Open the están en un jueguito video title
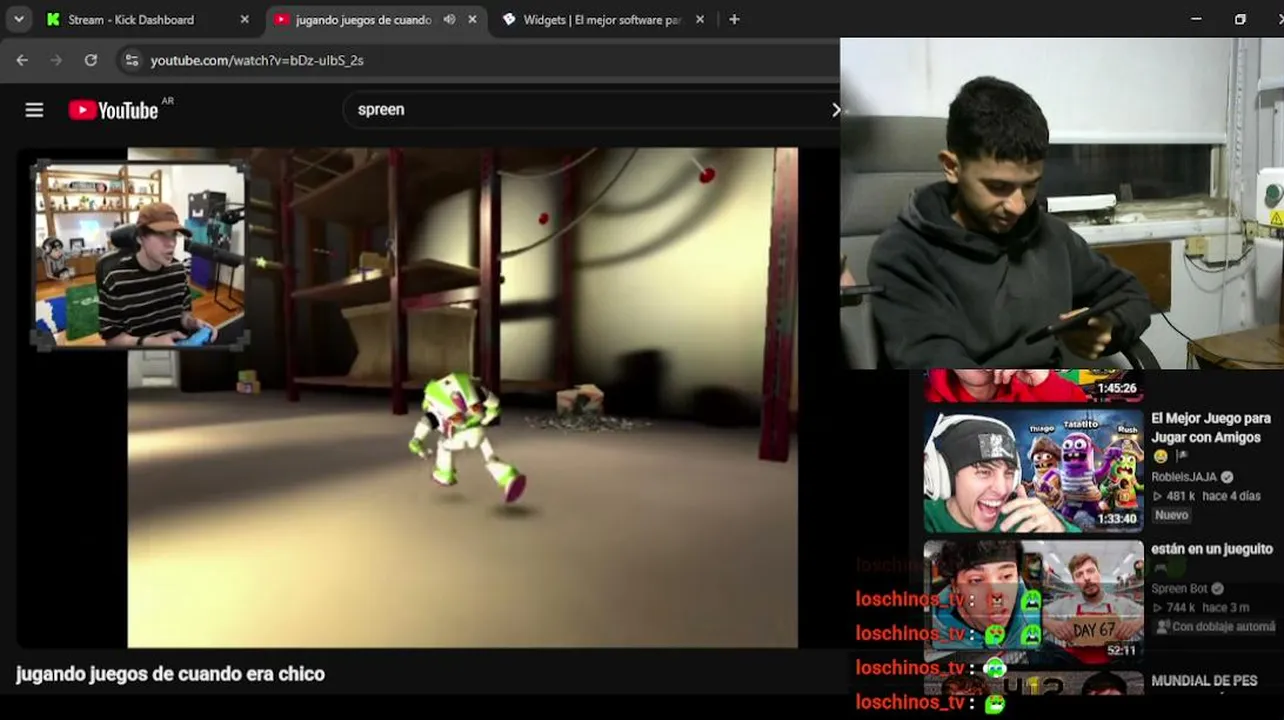This screenshot has width=1284, height=720. (x=1212, y=549)
